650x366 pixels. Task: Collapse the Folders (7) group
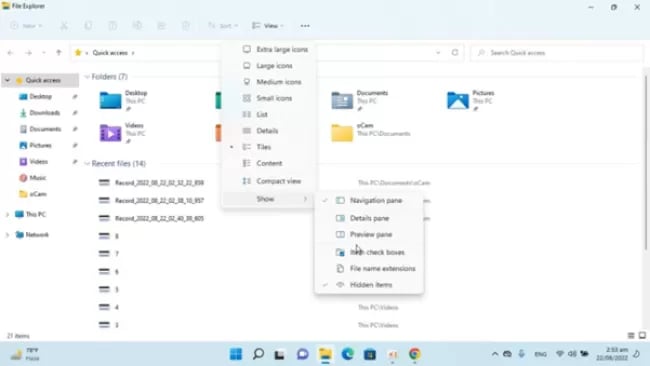(87, 77)
